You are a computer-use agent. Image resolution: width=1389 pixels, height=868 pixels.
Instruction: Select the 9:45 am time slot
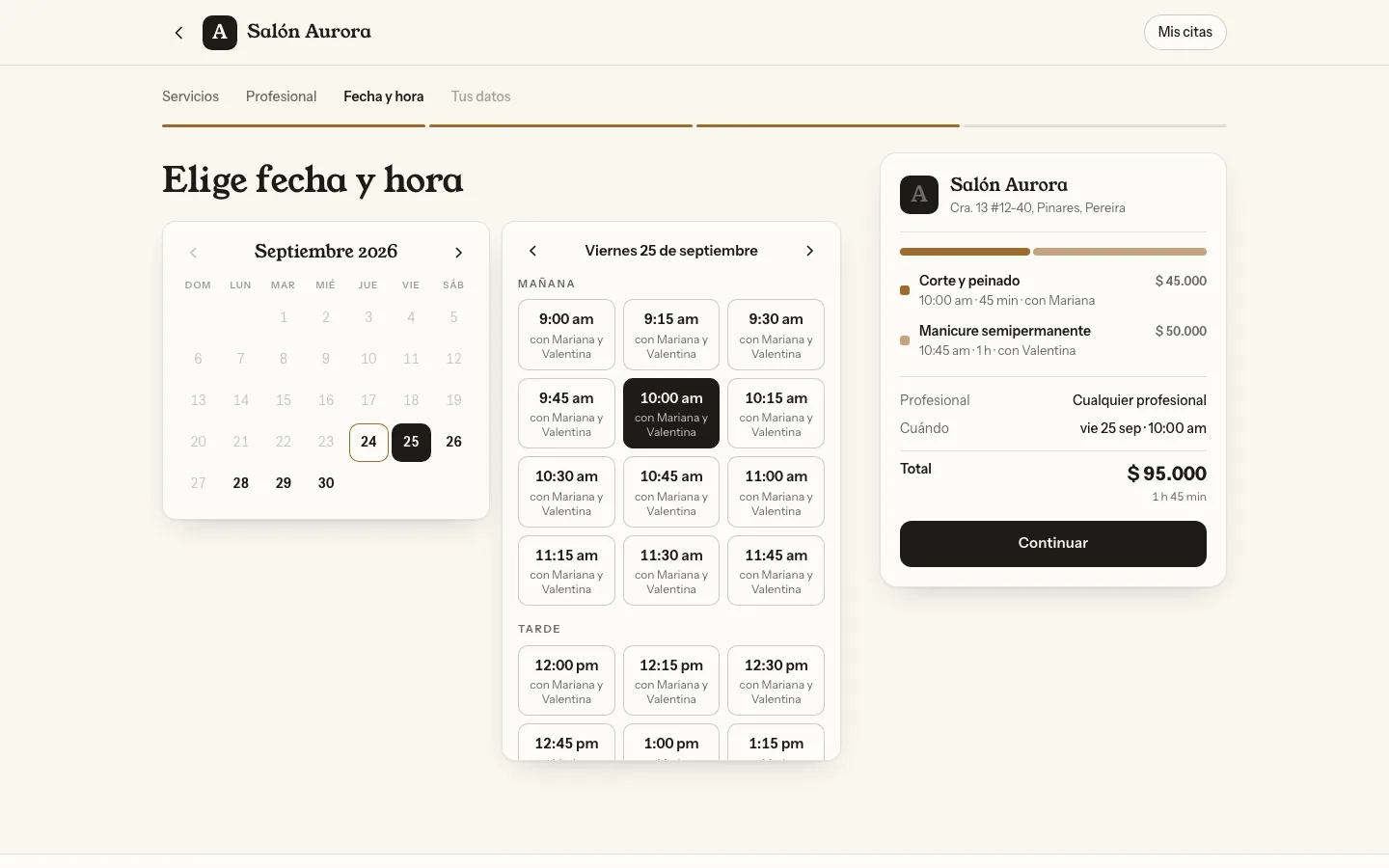click(566, 413)
